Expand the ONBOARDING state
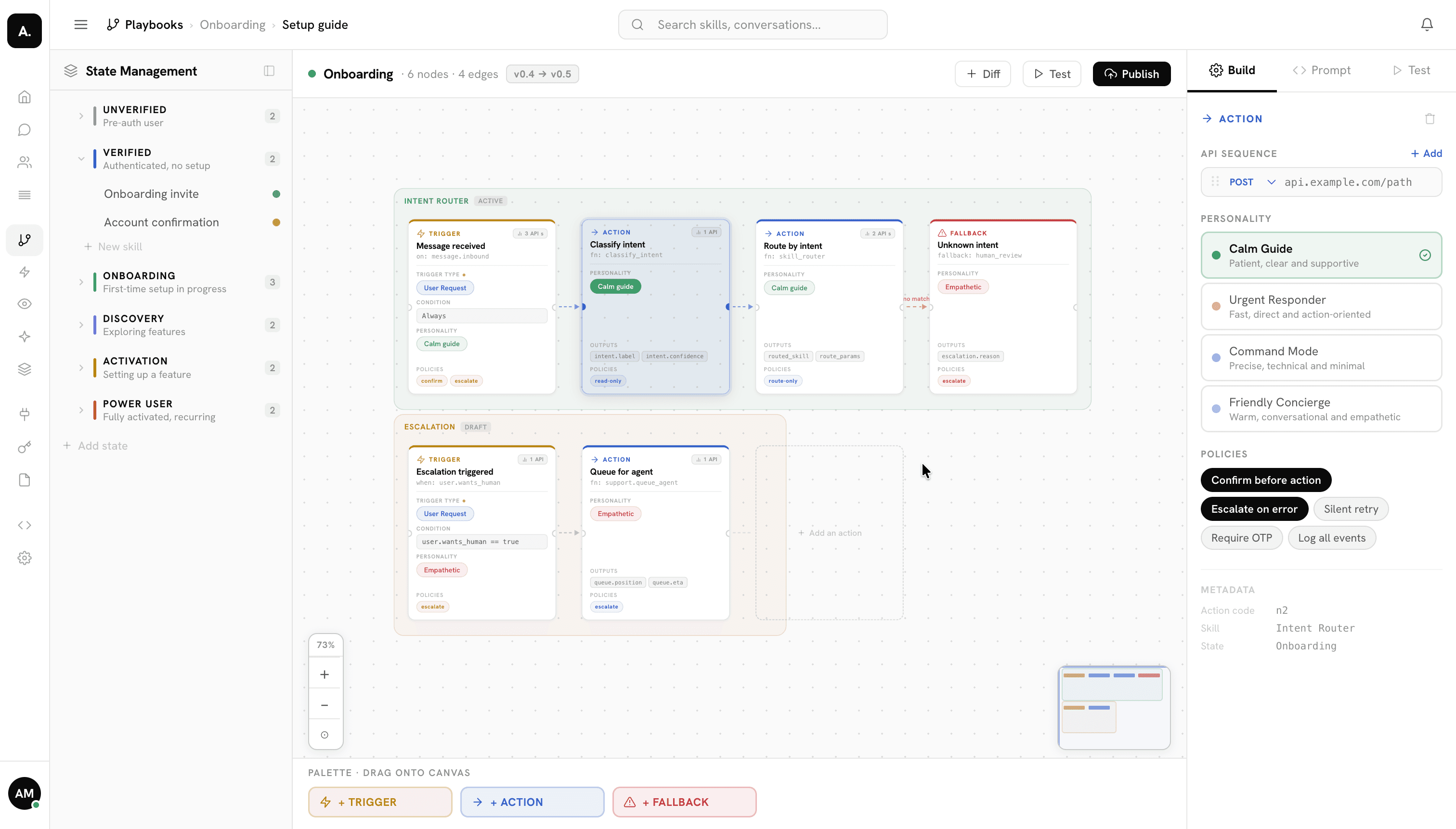Screen dimensions: 1456x829 [x=81, y=283]
